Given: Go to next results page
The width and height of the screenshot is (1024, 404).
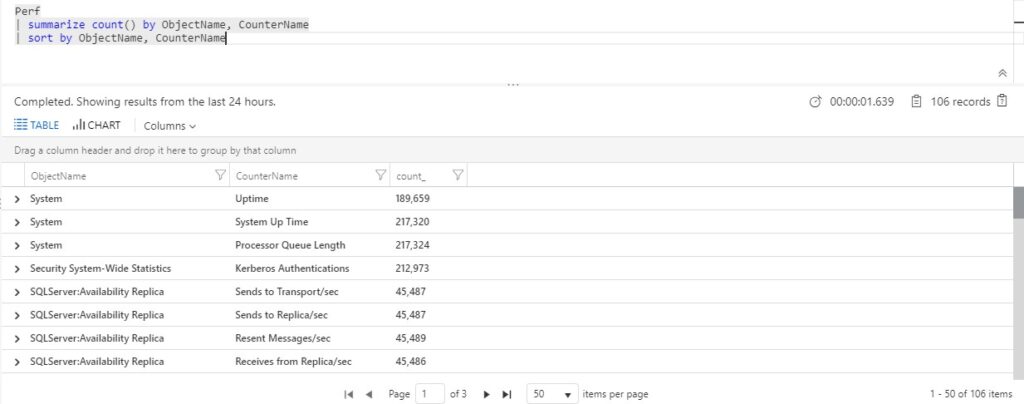Looking at the screenshot, I should 486,394.
